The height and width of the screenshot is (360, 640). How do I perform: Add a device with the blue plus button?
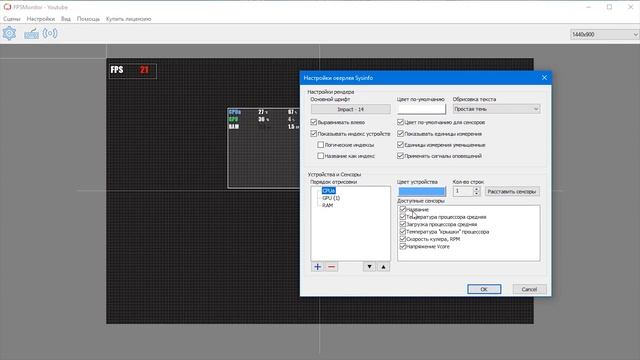[x=318, y=267]
